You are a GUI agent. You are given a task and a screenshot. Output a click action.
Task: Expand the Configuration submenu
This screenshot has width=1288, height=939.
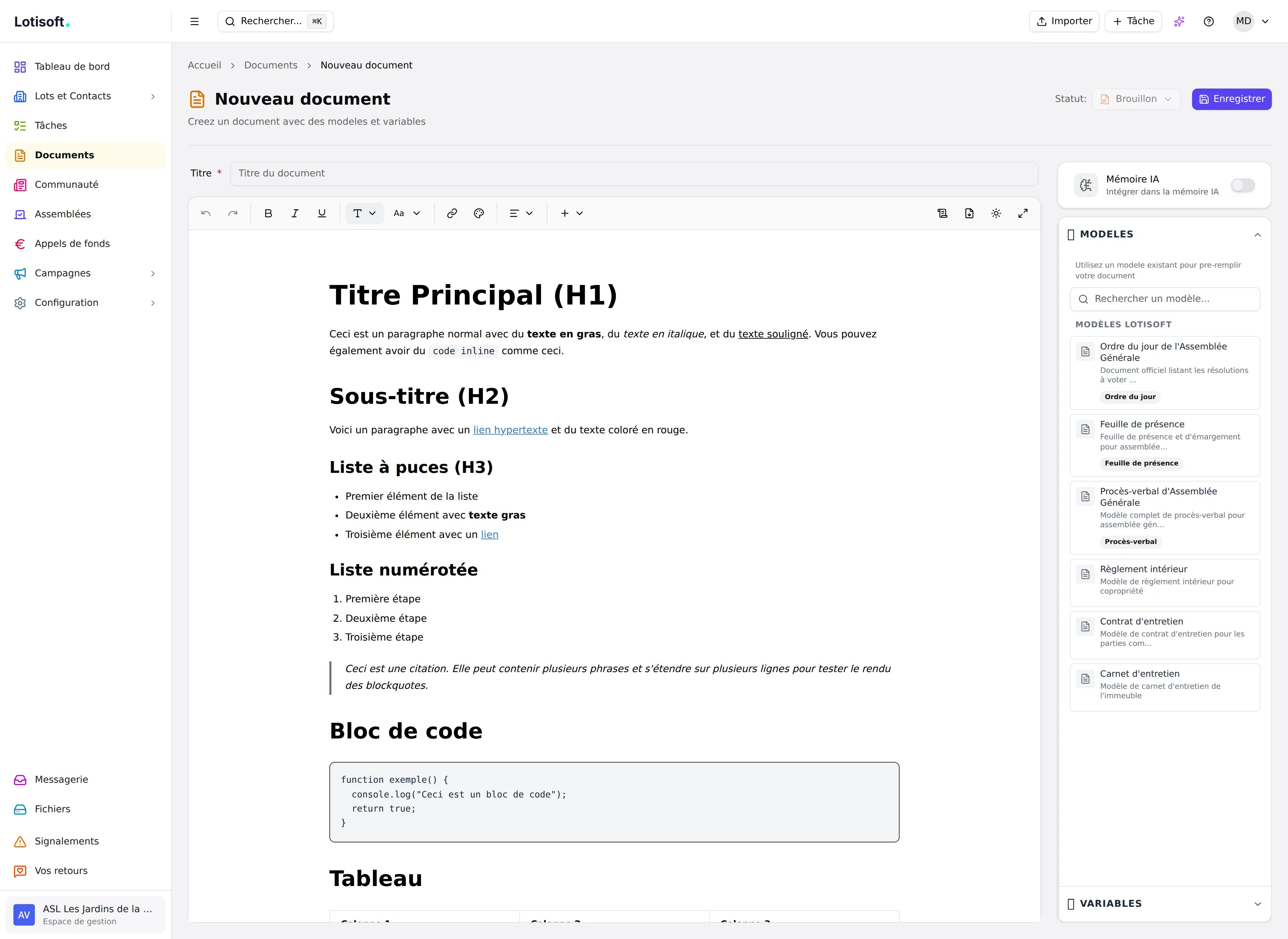pos(152,303)
